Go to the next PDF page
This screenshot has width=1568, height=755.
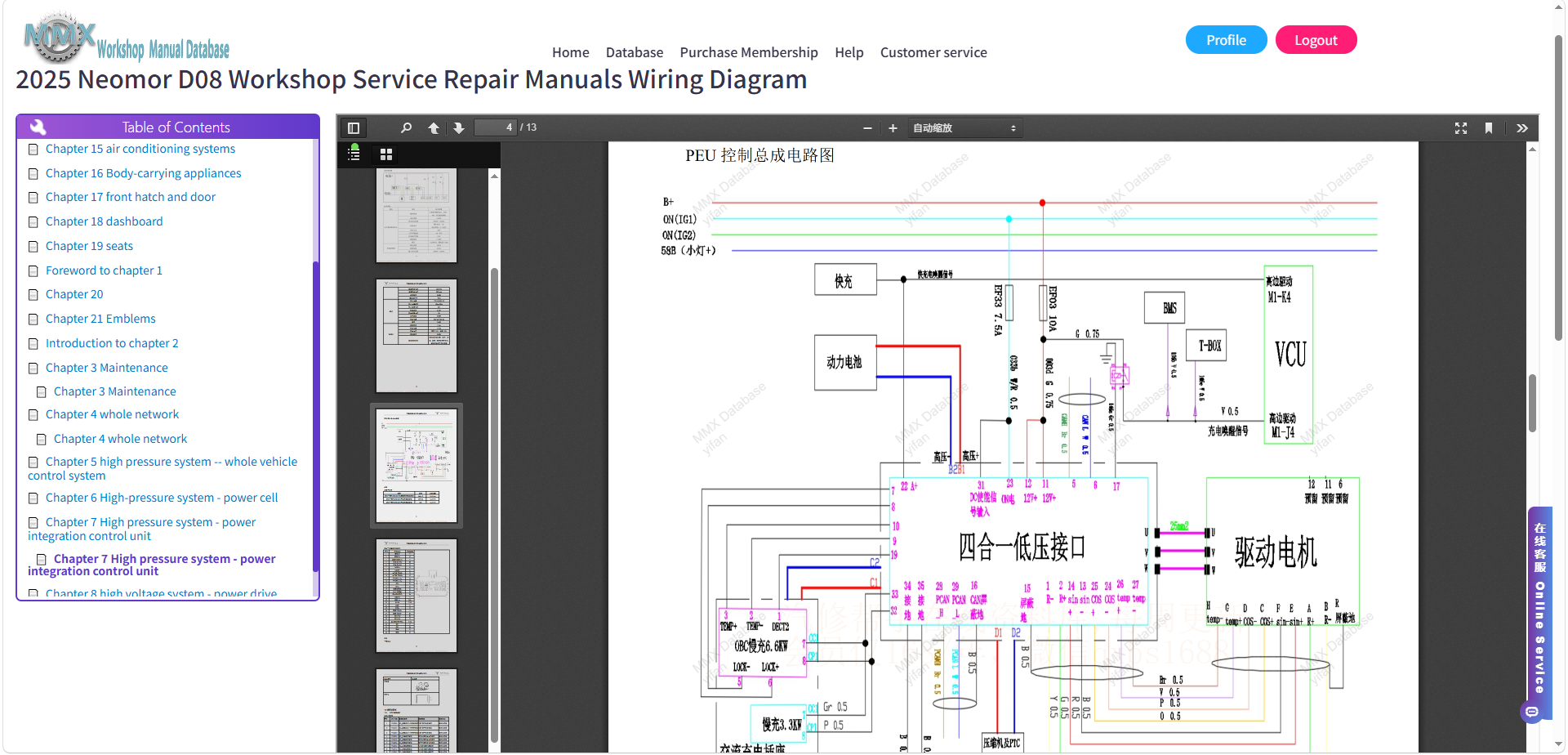(x=459, y=127)
